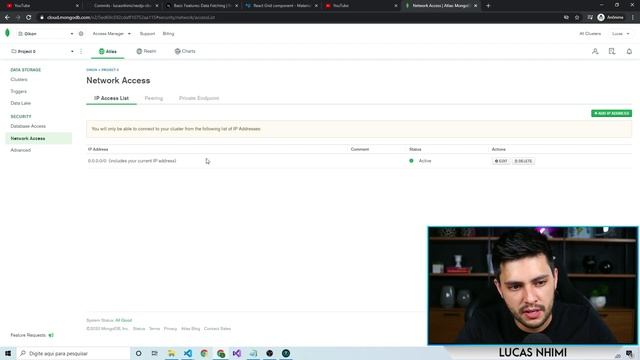Open Advanced in the sidebar
The height and width of the screenshot is (360, 640).
pyautogui.click(x=20, y=150)
